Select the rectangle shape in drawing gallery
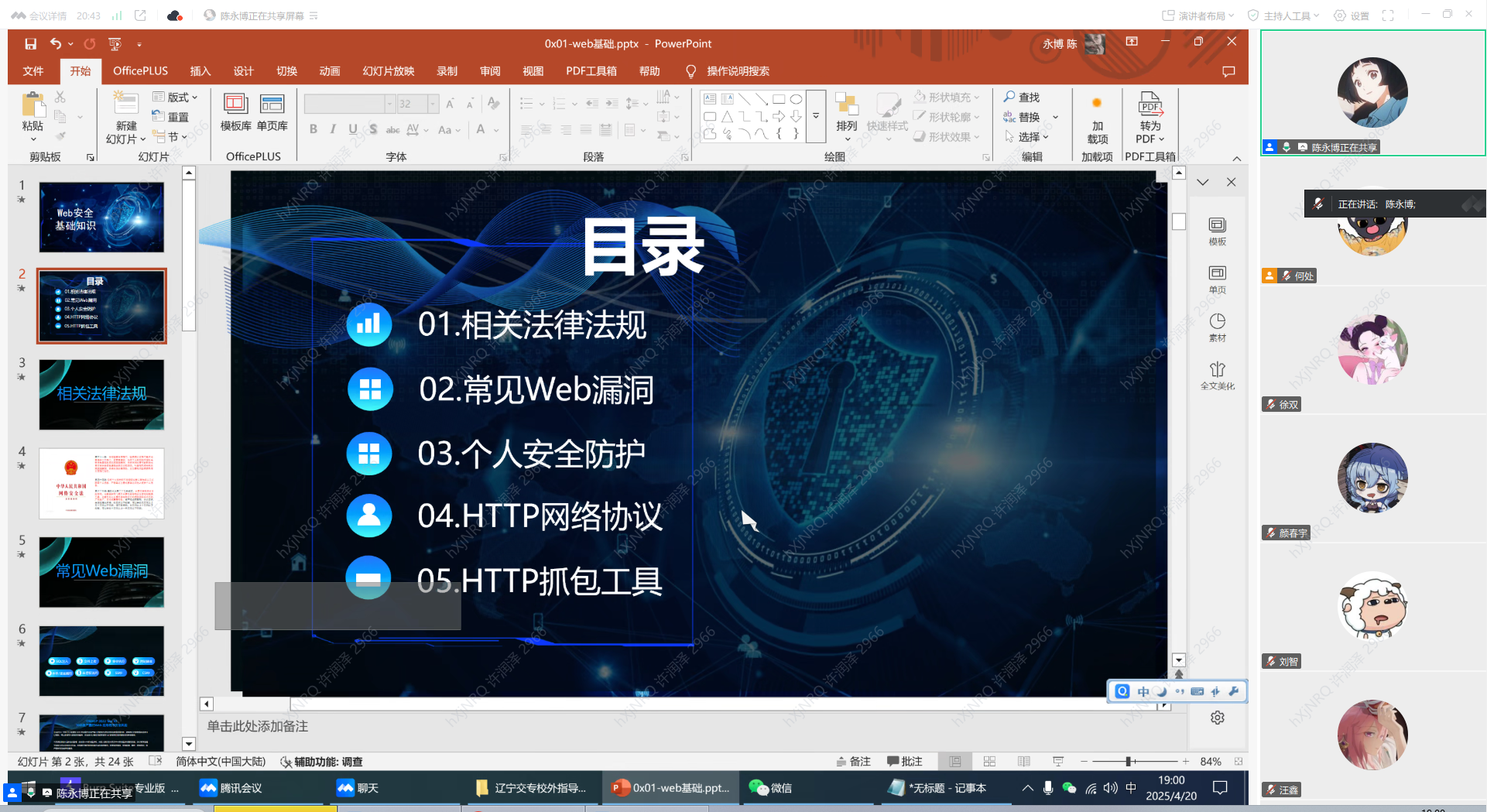Viewport: 1487px width, 812px height. point(779,99)
